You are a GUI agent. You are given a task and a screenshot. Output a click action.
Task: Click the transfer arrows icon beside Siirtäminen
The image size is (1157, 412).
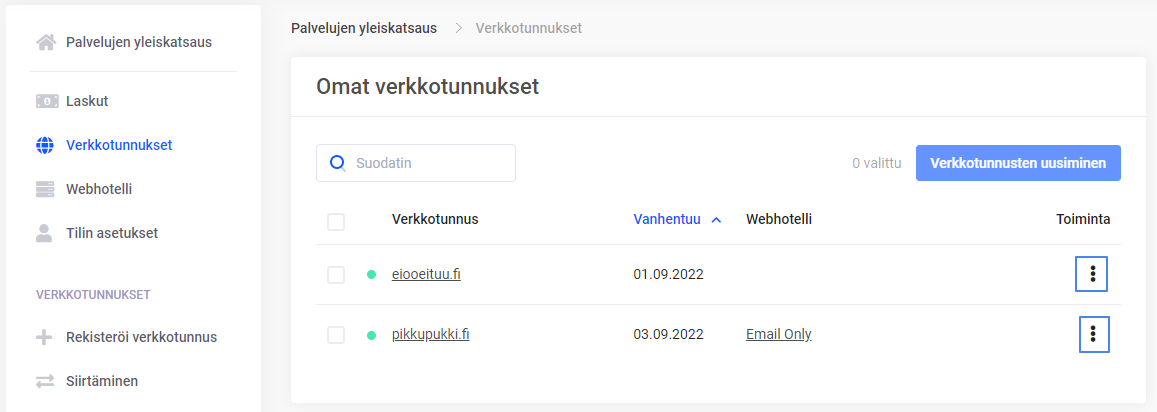(45, 381)
